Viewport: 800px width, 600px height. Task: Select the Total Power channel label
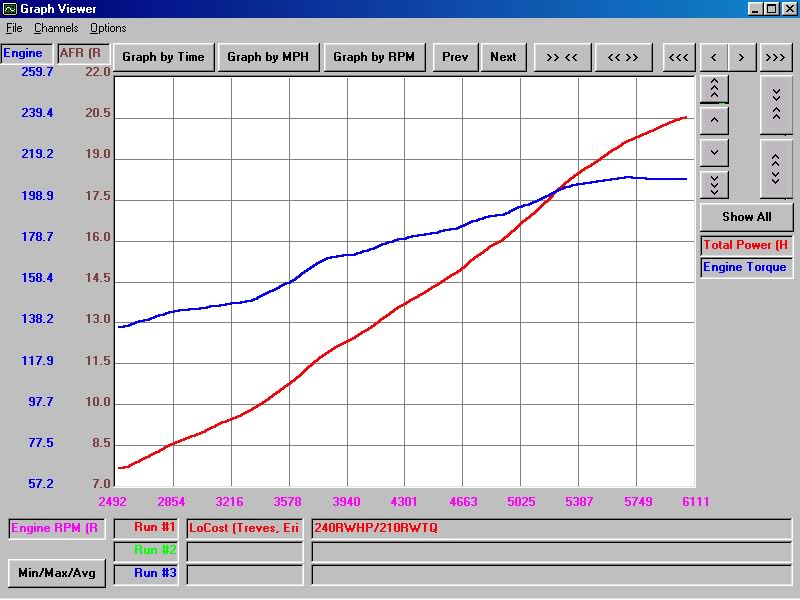click(x=745, y=245)
